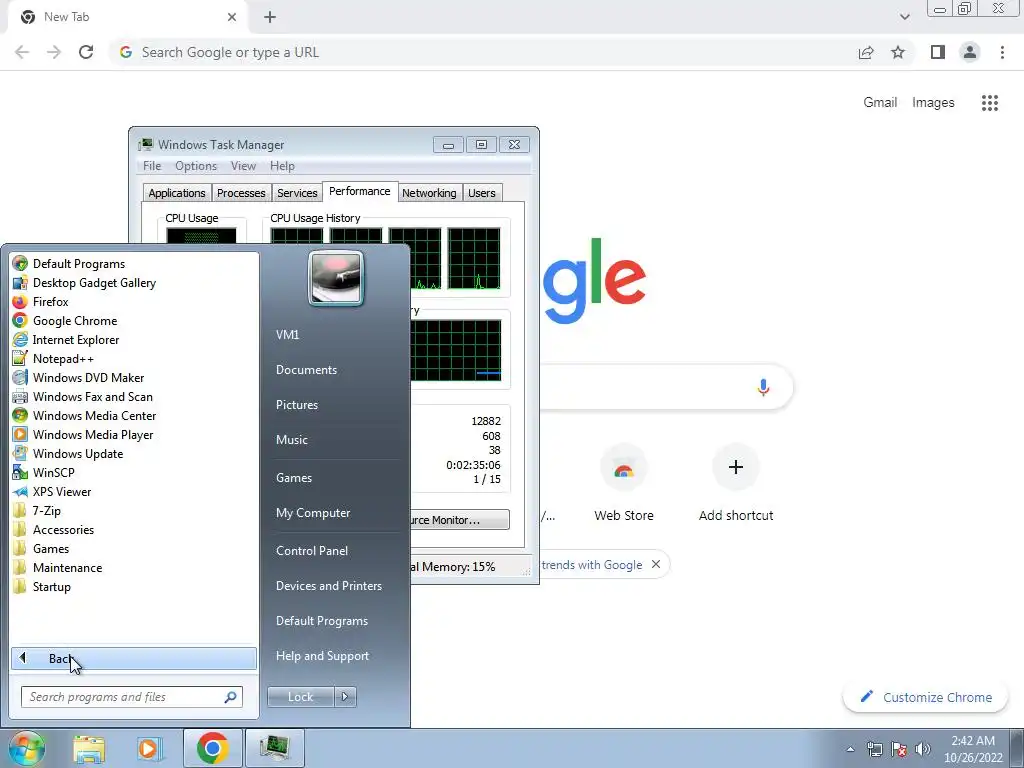Launch Windows DVD Maker

tap(78, 377)
